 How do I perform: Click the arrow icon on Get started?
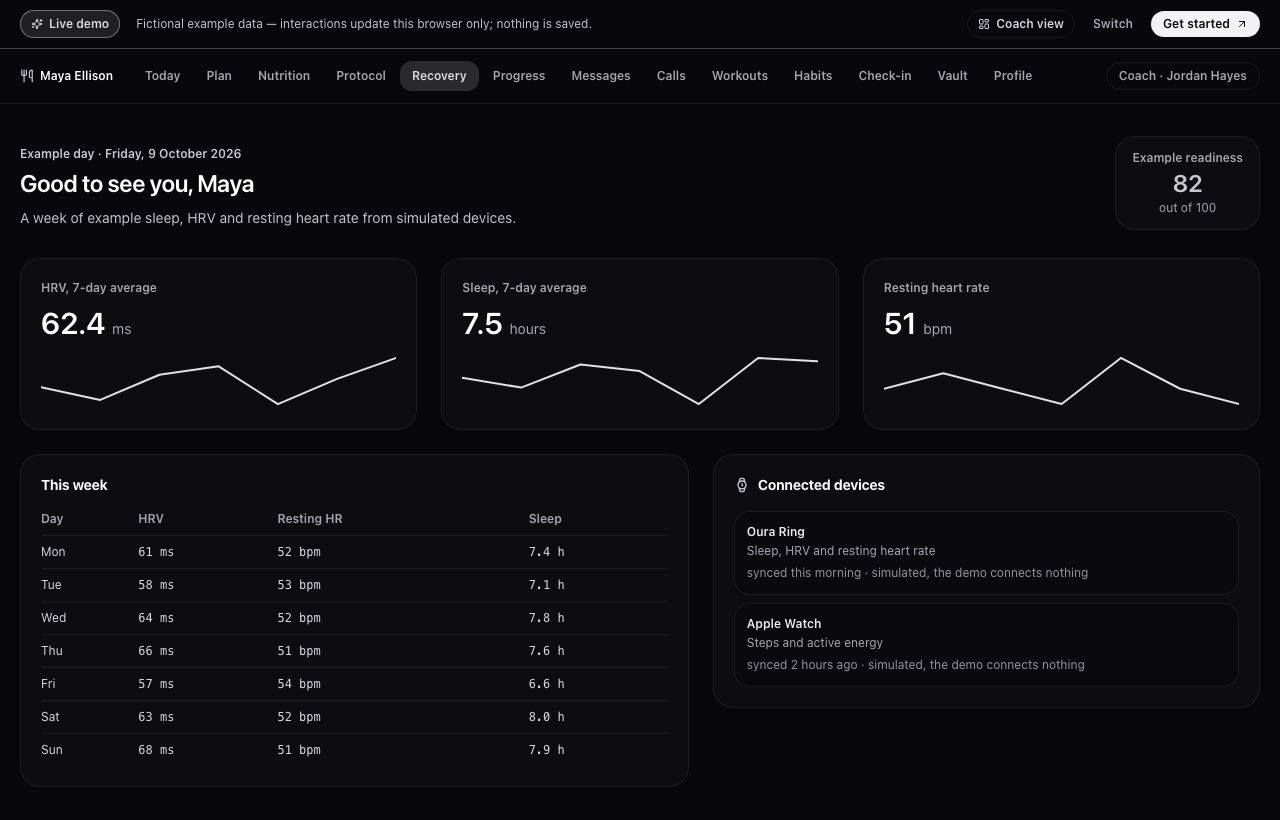[x=1242, y=24]
